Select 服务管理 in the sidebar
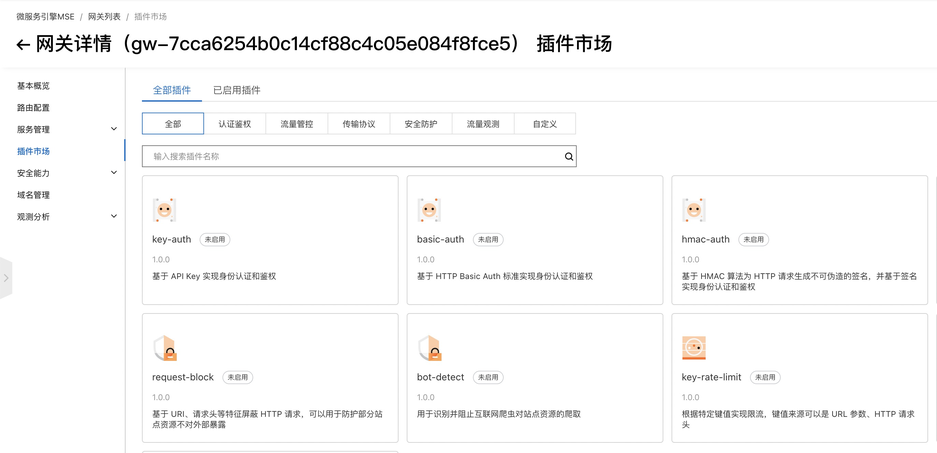 click(x=33, y=130)
